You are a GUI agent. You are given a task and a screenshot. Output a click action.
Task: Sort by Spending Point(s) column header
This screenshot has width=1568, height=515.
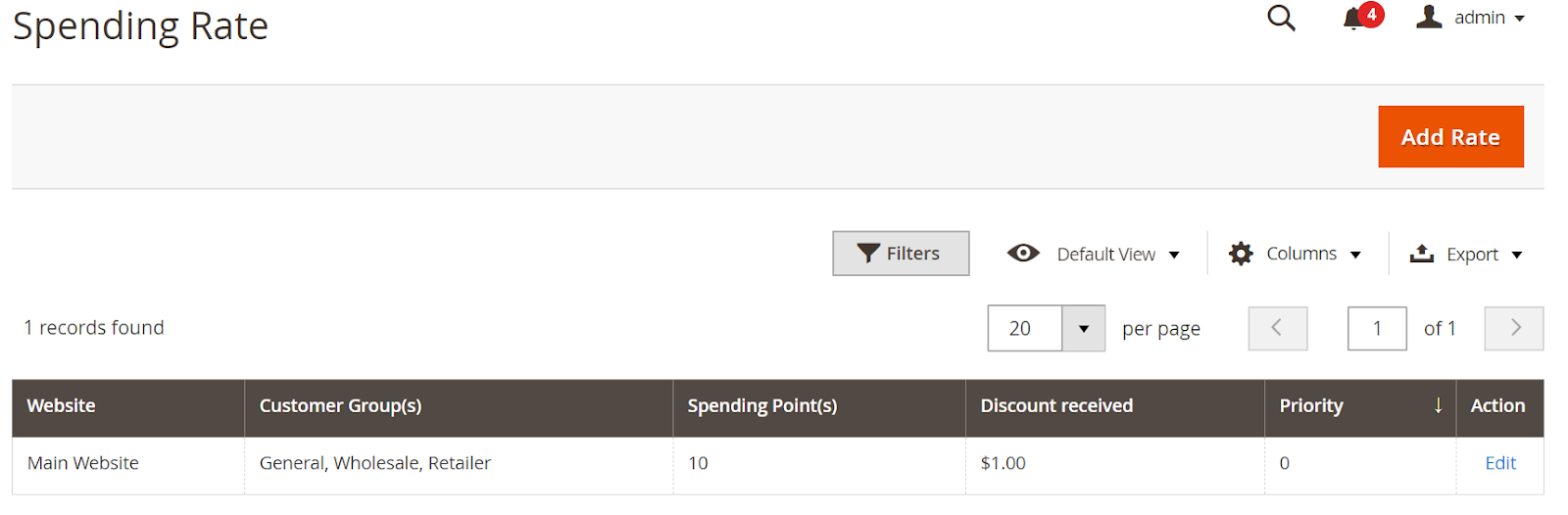pos(761,405)
